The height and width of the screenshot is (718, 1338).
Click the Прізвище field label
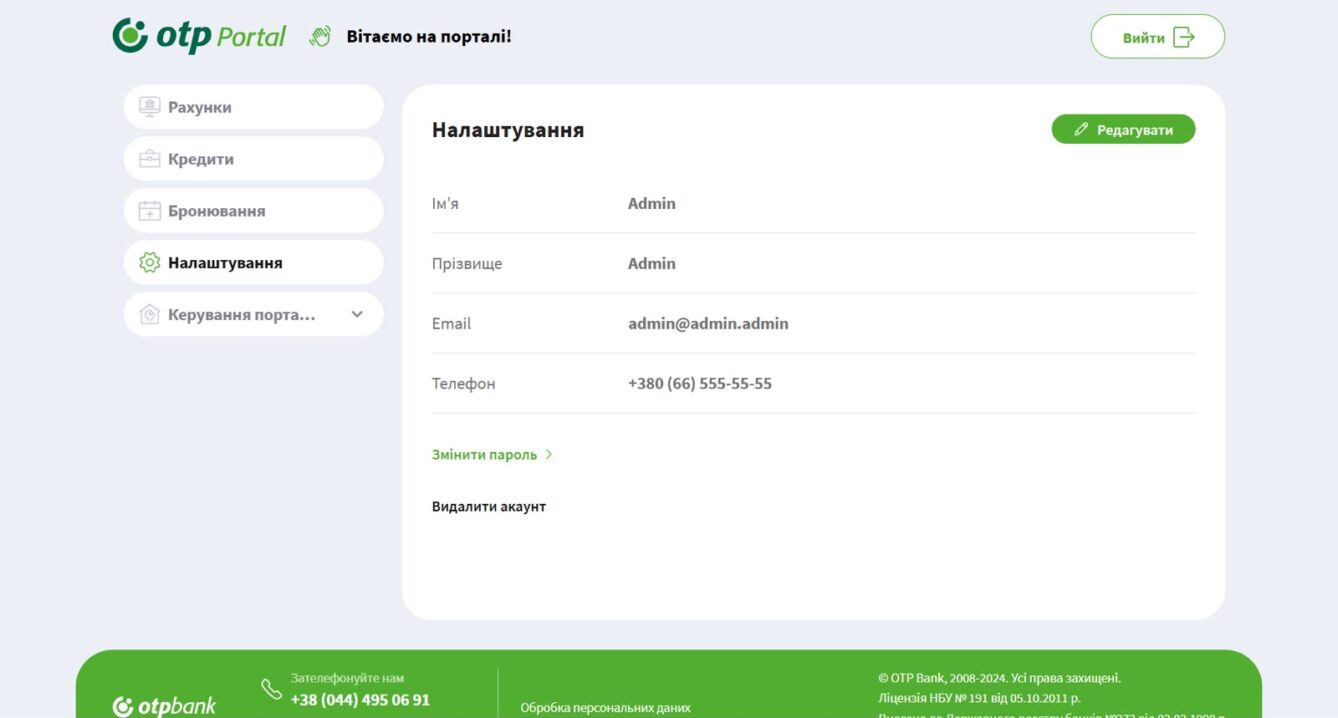point(467,263)
